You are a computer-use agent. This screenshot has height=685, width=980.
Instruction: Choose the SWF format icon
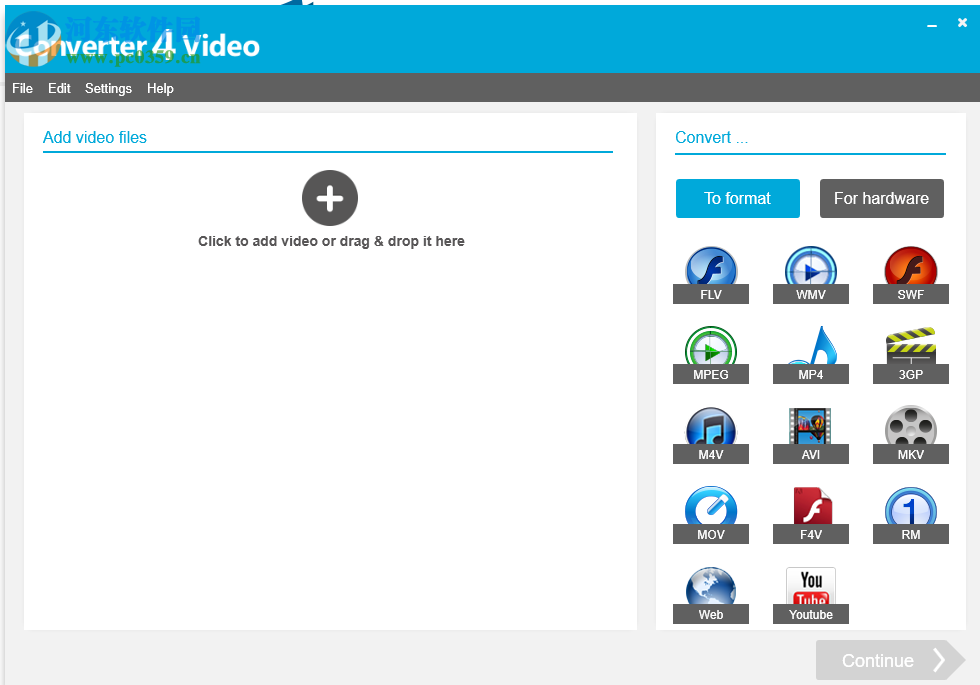910,266
